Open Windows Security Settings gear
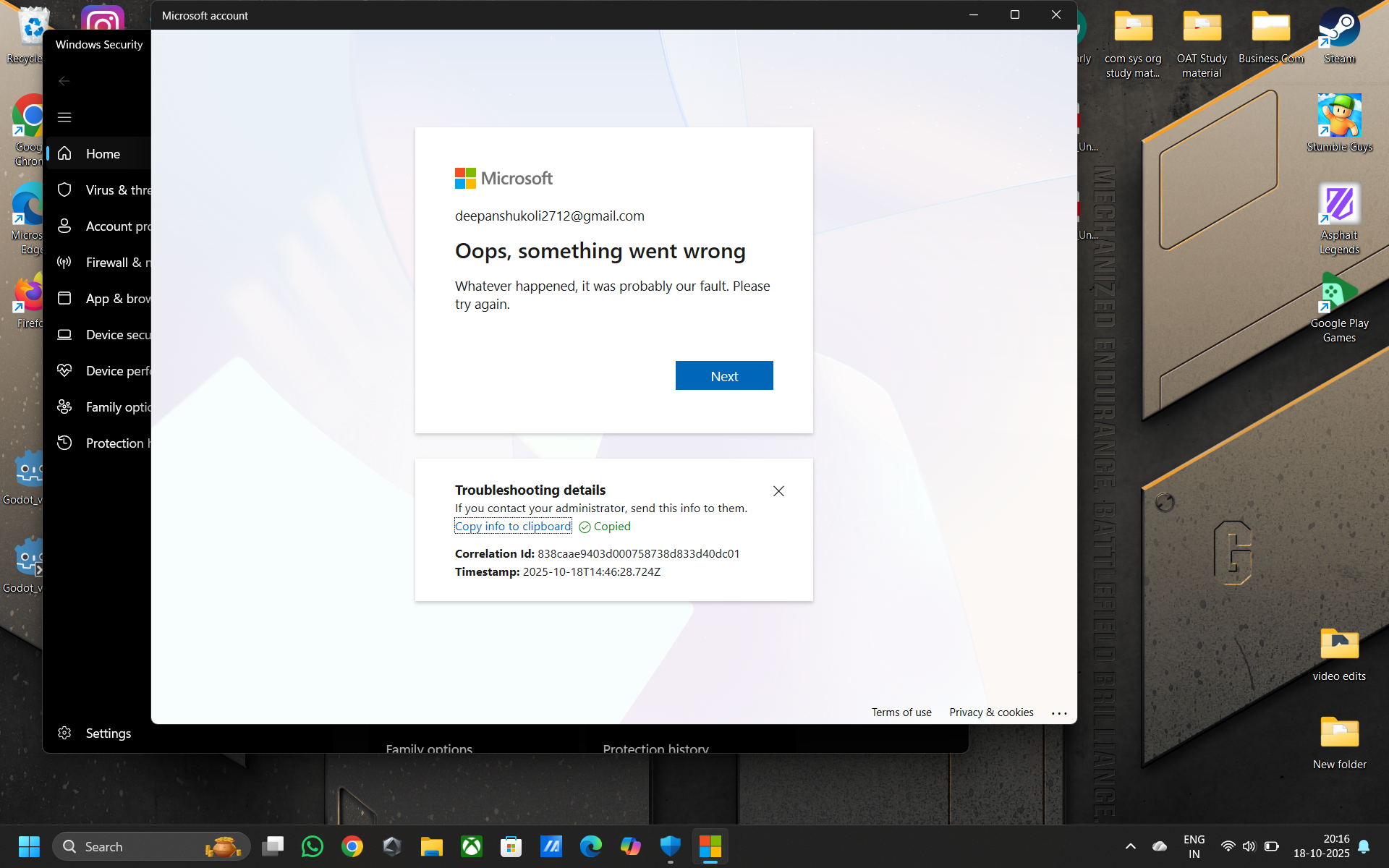This screenshot has width=1389, height=868. [64, 733]
